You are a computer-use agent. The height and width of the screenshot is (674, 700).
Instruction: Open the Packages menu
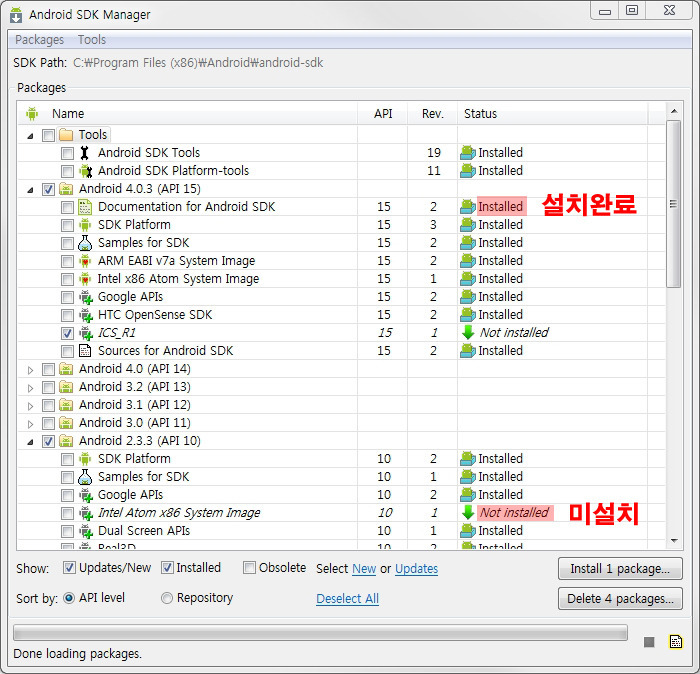coord(39,40)
